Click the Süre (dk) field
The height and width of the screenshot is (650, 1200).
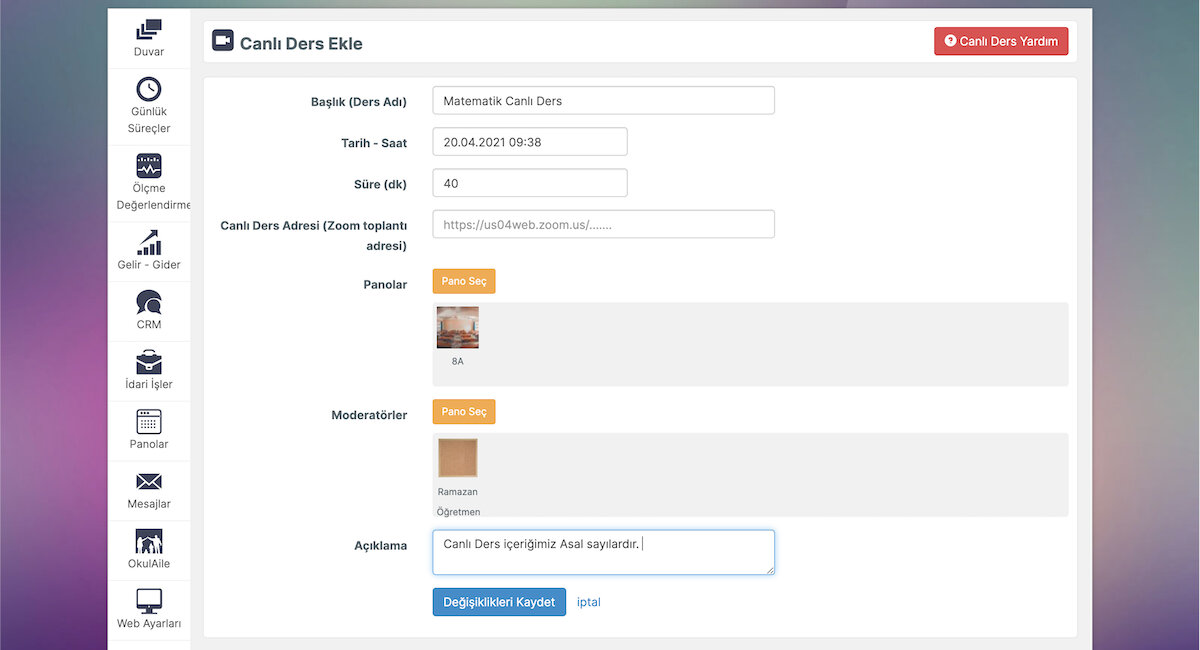530,183
